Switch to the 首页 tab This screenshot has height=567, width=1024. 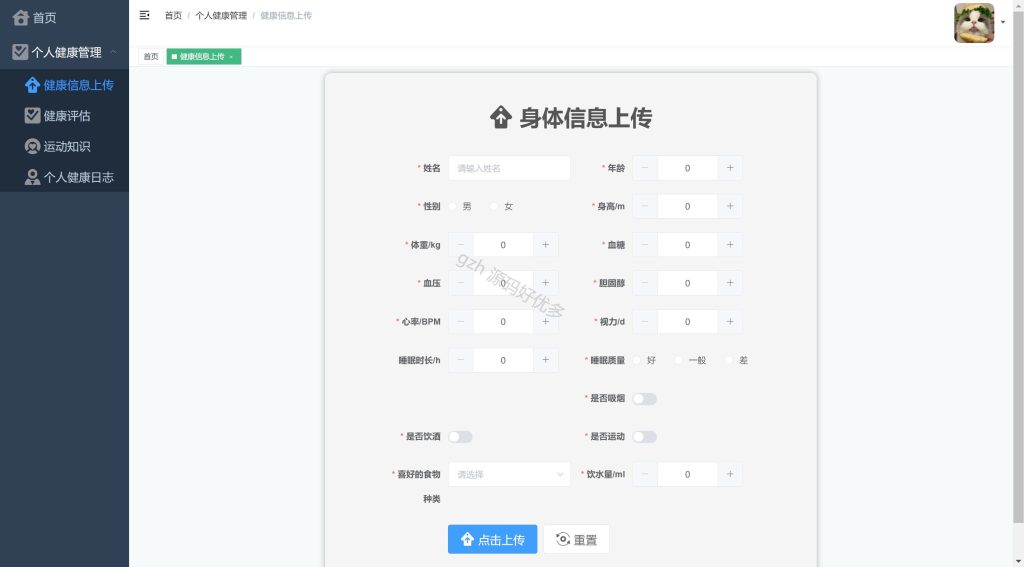(x=151, y=57)
